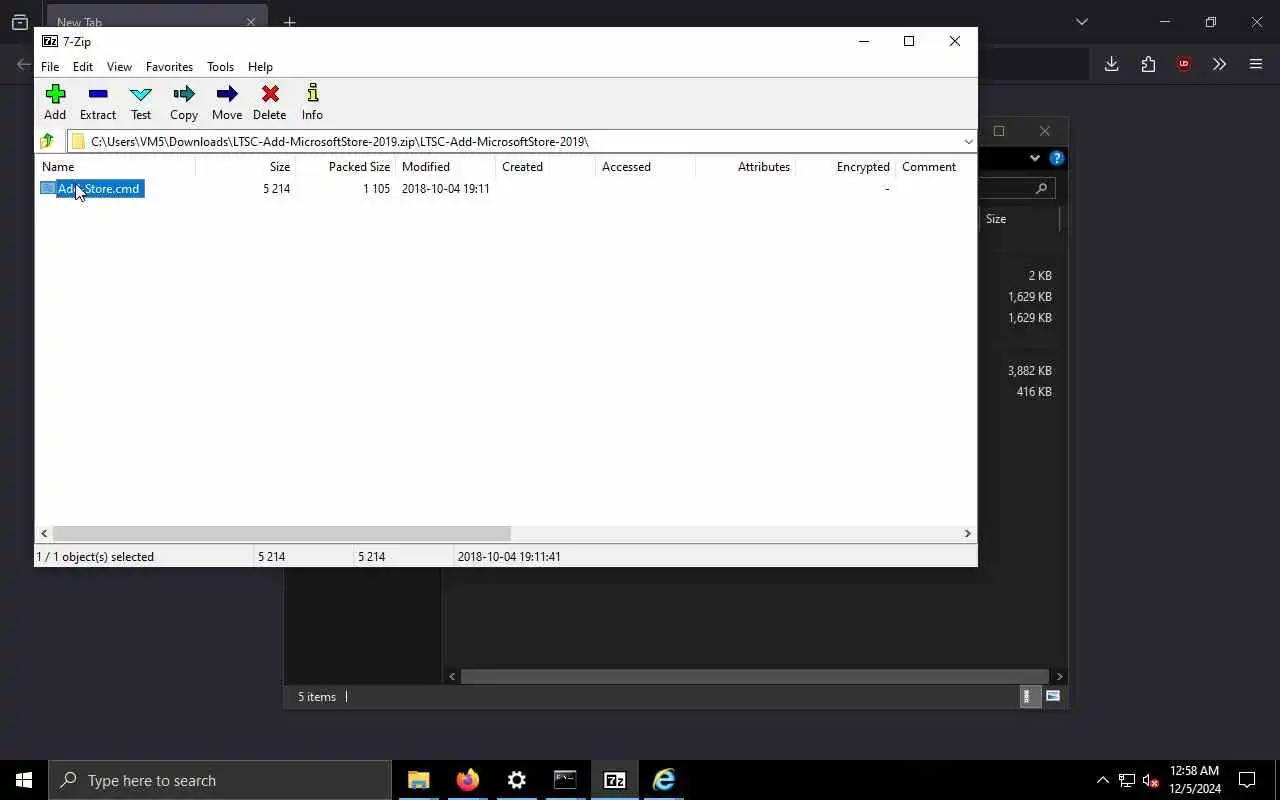Open the View menu
1280x800 pixels.
point(119,67)
